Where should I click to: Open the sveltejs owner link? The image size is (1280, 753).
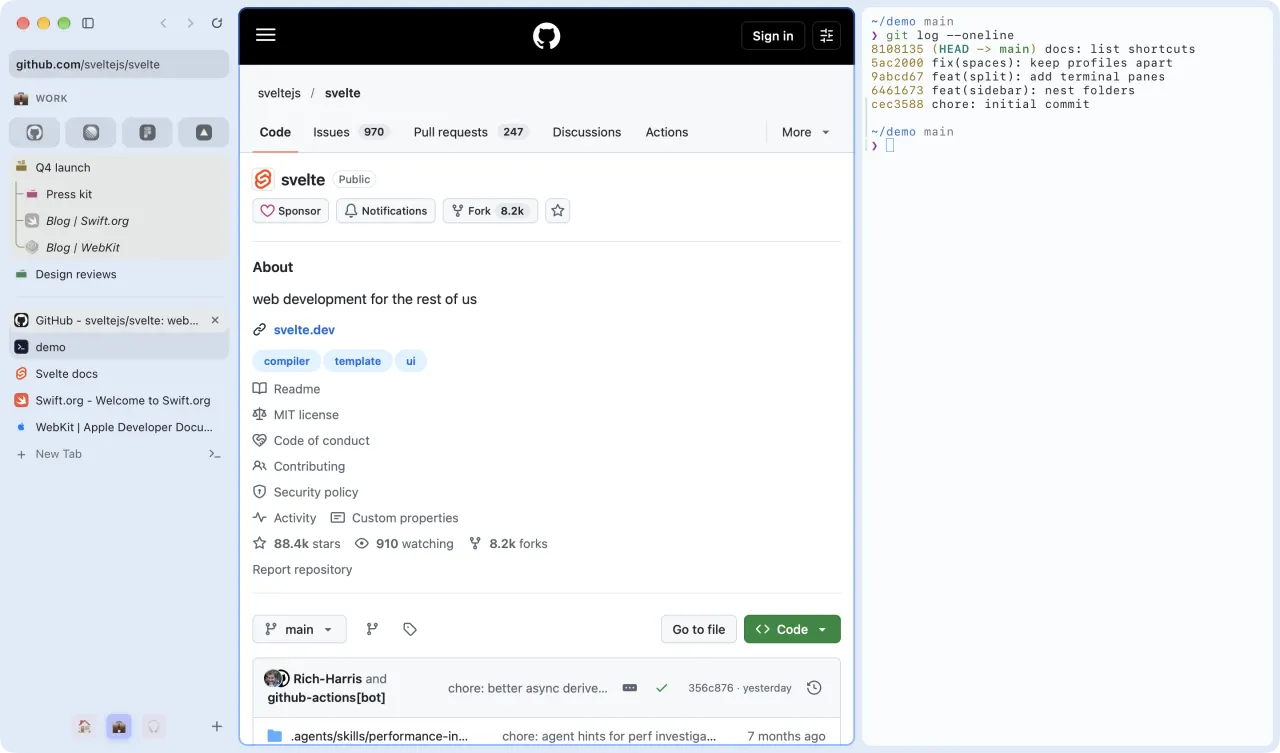pyautogui.click(x=279, y=93)
